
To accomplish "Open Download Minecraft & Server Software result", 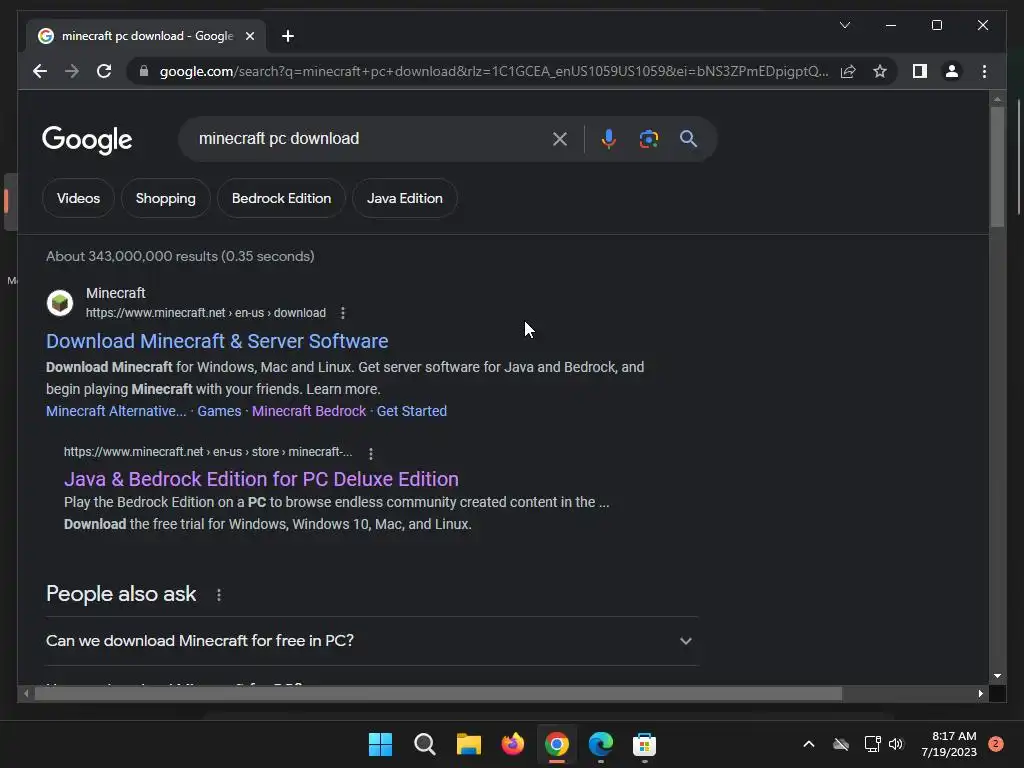I will point(217,341).
